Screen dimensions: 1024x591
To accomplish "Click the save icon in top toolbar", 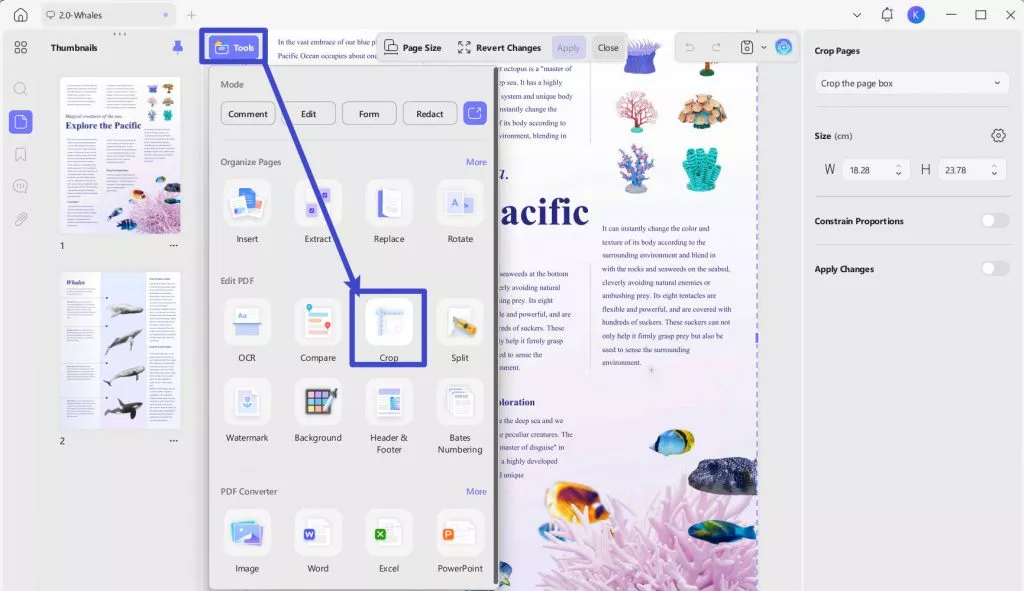I will [x=747, y=47].
